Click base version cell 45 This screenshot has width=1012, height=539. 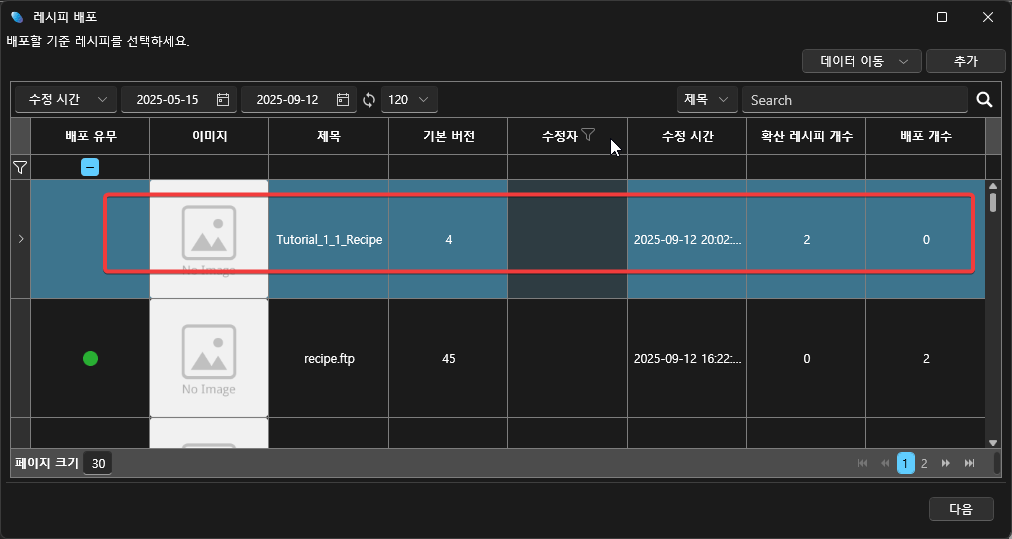pos(448,358)
